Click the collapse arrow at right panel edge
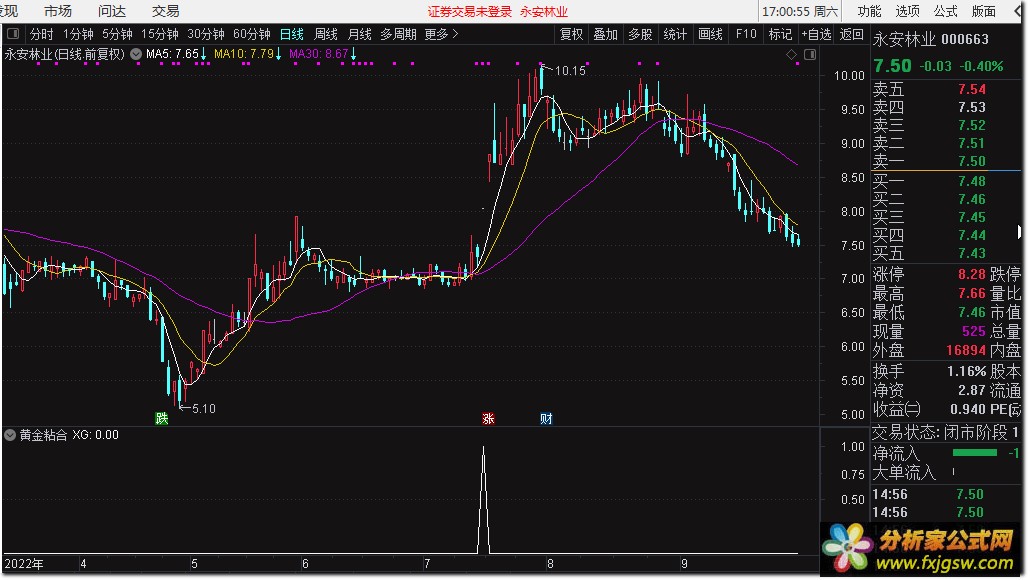 point(1019,231)
